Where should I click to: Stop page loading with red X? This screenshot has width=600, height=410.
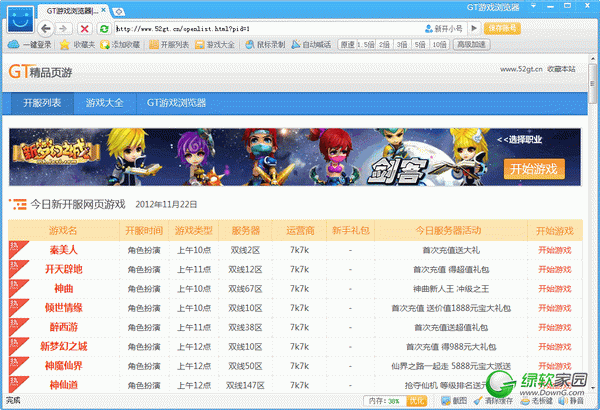[x=85, y=29]
